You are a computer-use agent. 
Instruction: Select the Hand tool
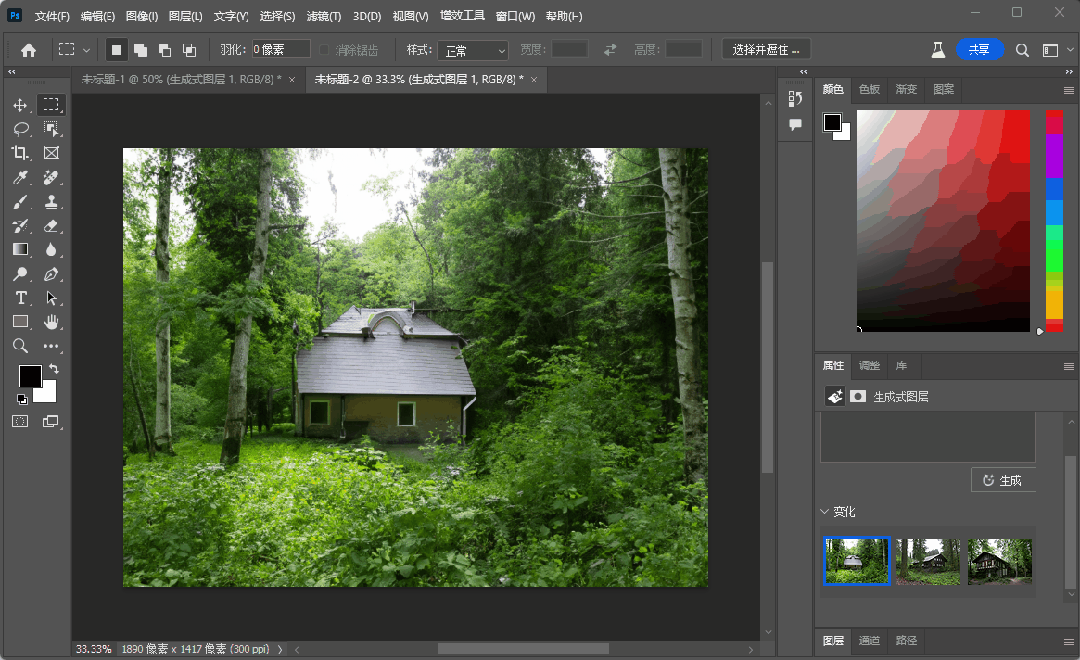click(51, 322)
